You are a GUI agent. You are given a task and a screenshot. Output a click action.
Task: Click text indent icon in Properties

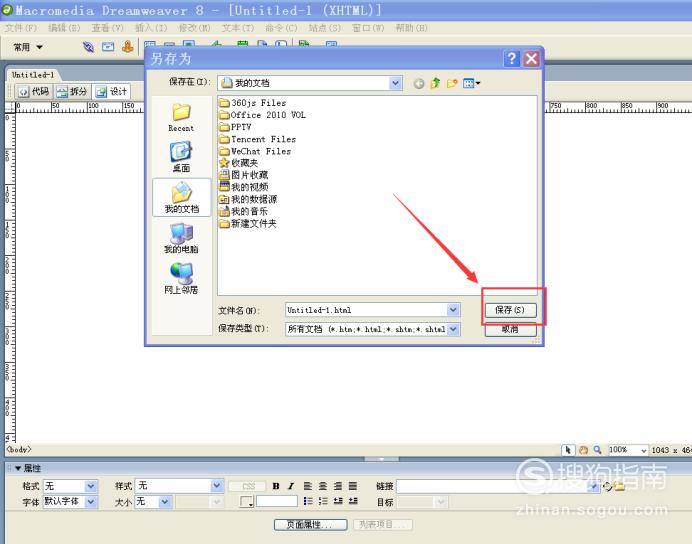coord(353,501)
